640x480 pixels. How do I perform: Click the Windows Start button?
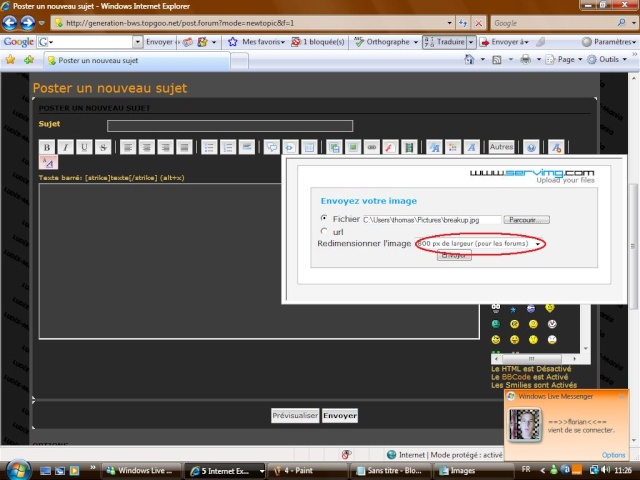(x=17, y=470)
